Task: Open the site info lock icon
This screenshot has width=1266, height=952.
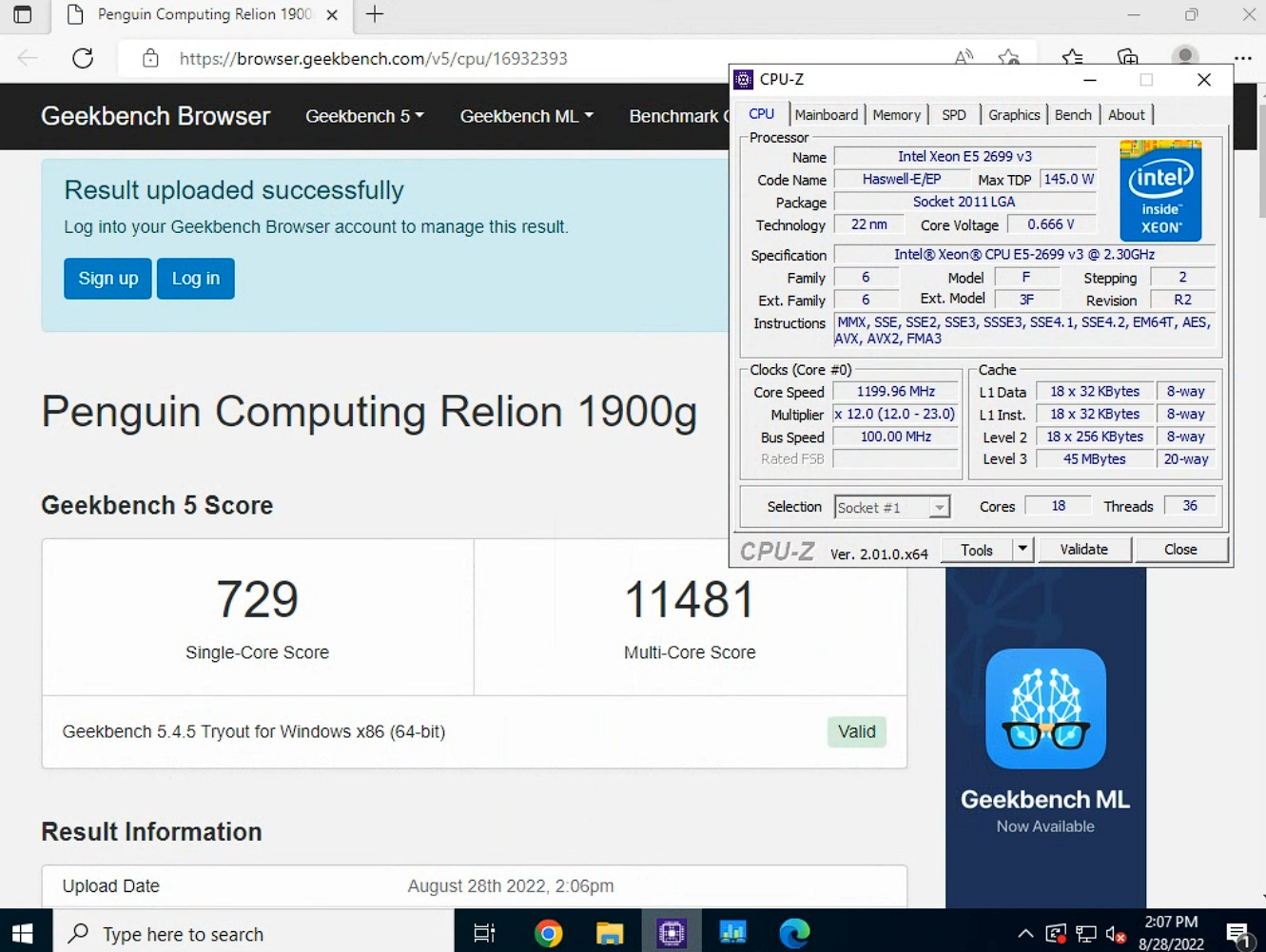Action: pyautogui.click(x=150, y=58)
